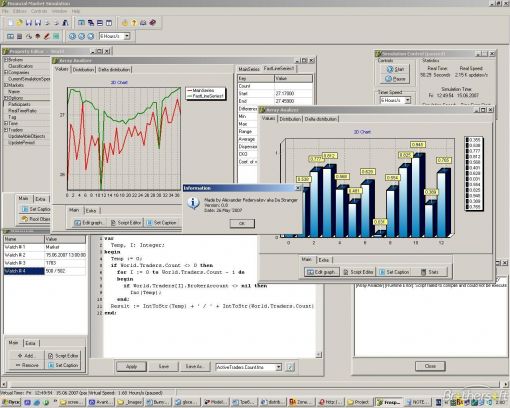Screen dimensions: 510x408
Task: Click the cascade windows toolbar icon
Action: click(91, 23)
